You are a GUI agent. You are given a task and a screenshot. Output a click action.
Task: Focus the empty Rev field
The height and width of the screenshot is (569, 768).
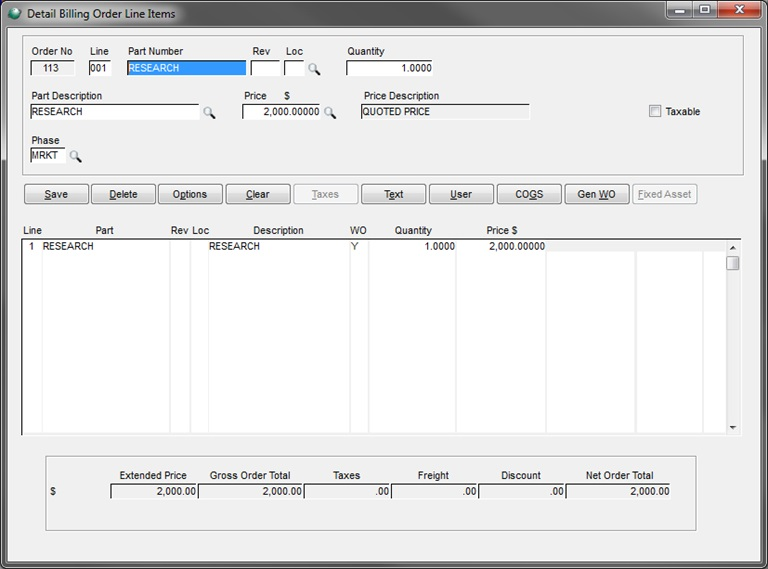[x=265, y=68]
